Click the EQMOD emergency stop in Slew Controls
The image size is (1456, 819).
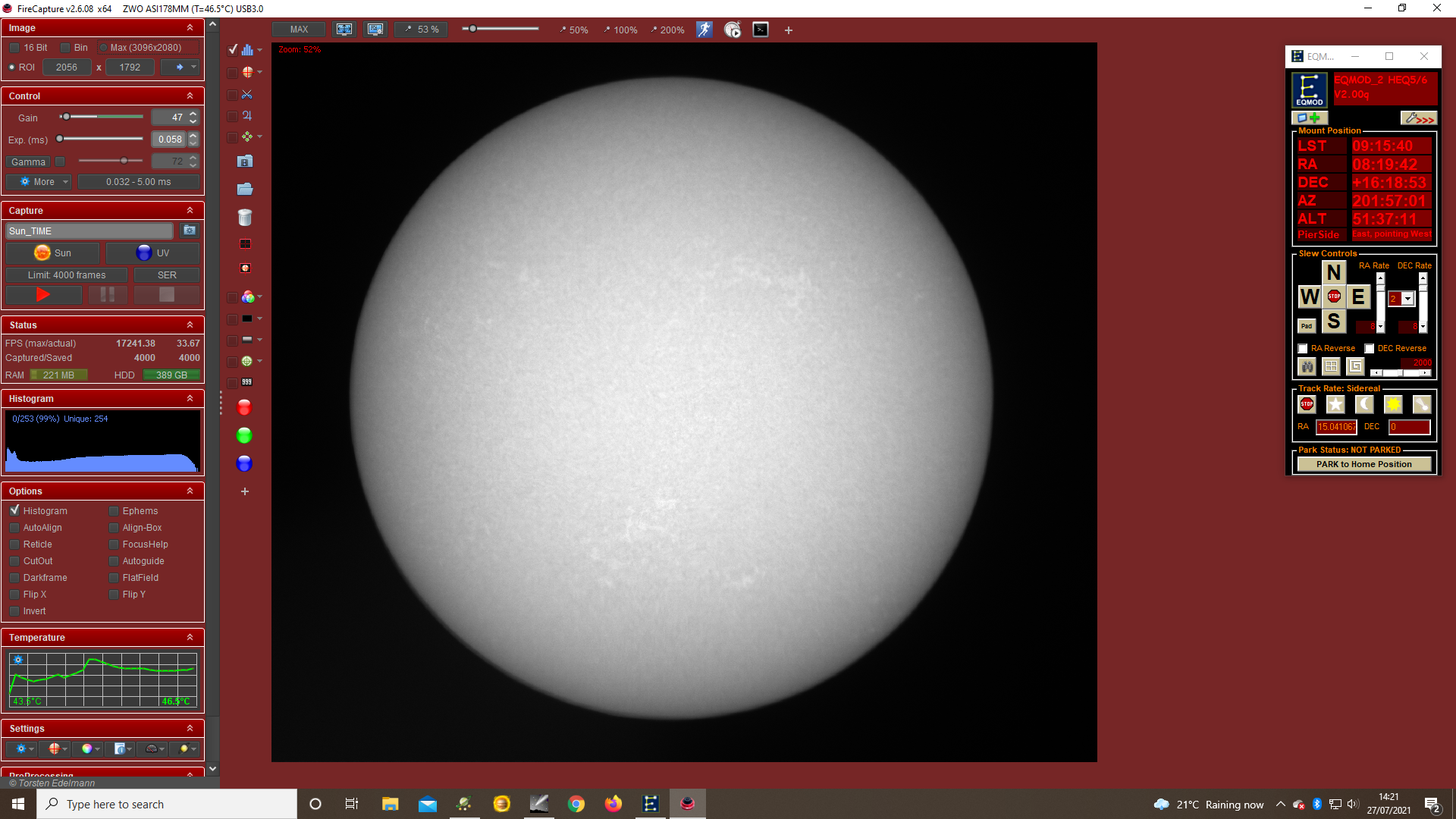[1334, 297]
